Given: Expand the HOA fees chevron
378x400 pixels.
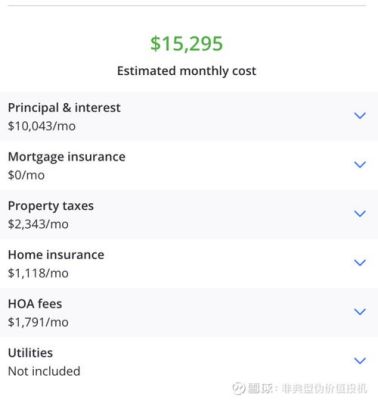Looking at the screenshot, I should (360, 311).
